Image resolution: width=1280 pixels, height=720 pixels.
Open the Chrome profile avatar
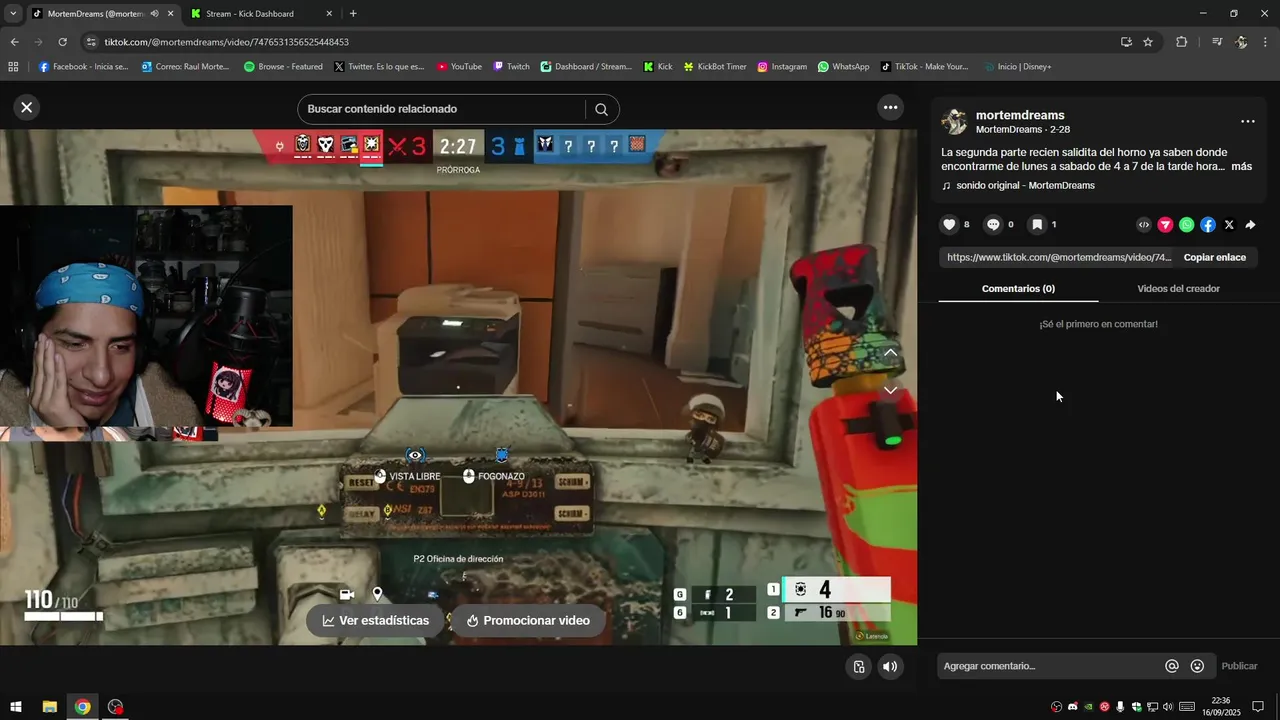[x=1241, y=42]
